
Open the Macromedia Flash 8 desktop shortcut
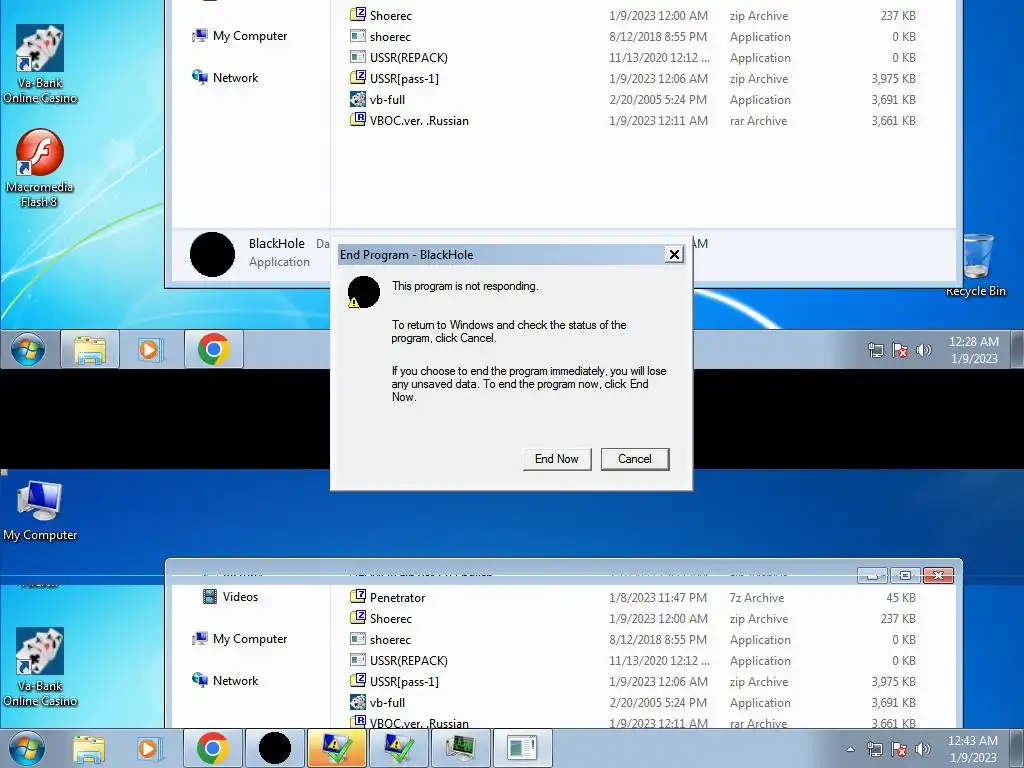[39, 168]
